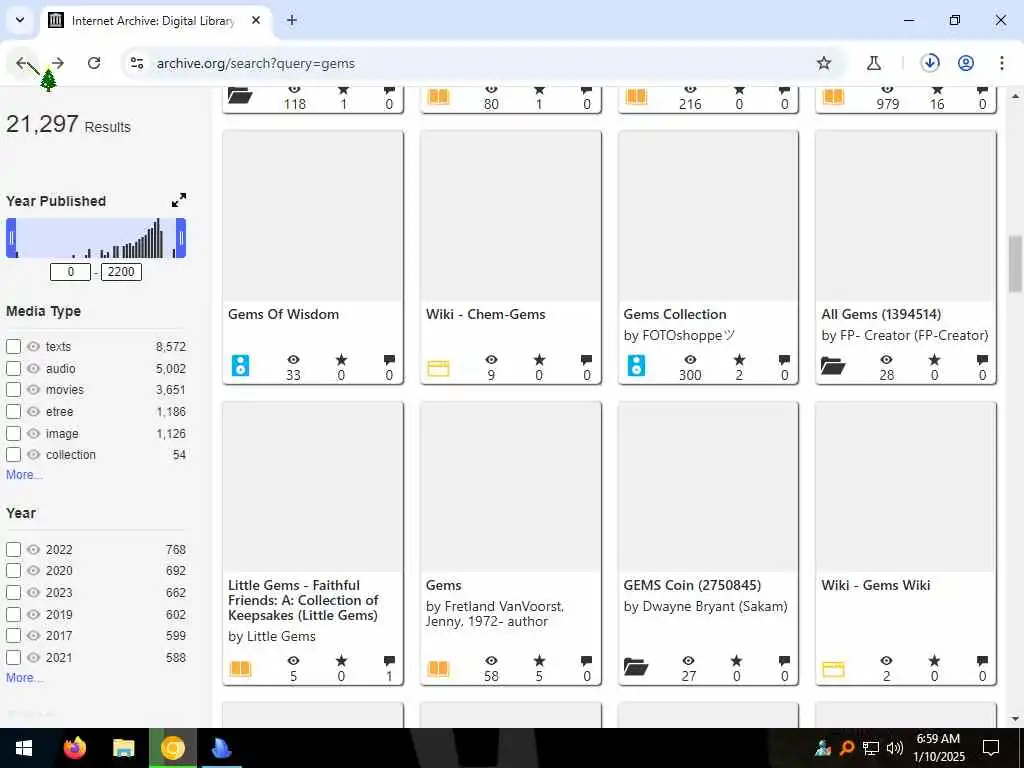Hide audio results with the eye toggle
Viewport: 1024px width, 768px height.
[x=33, y=368]
